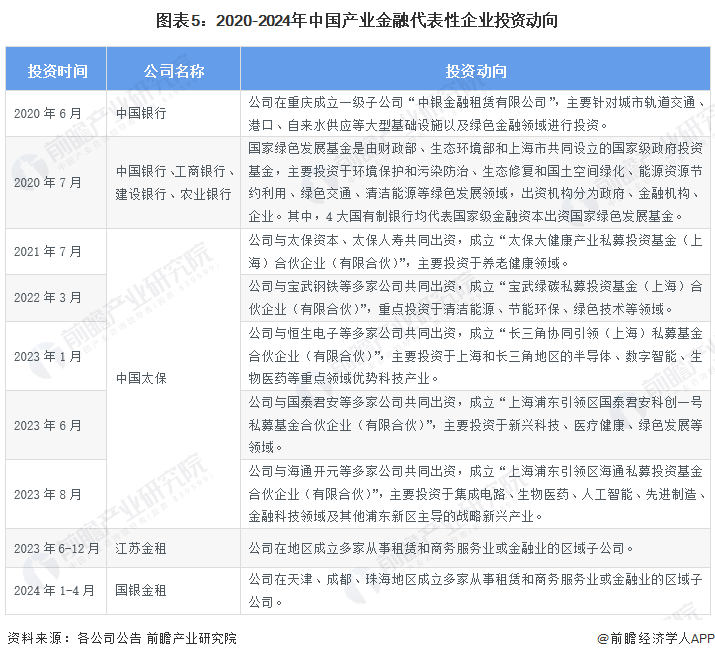Click the 国家绿色发展基金 investment description
This screenshot has width=715, height=659.
475,182
